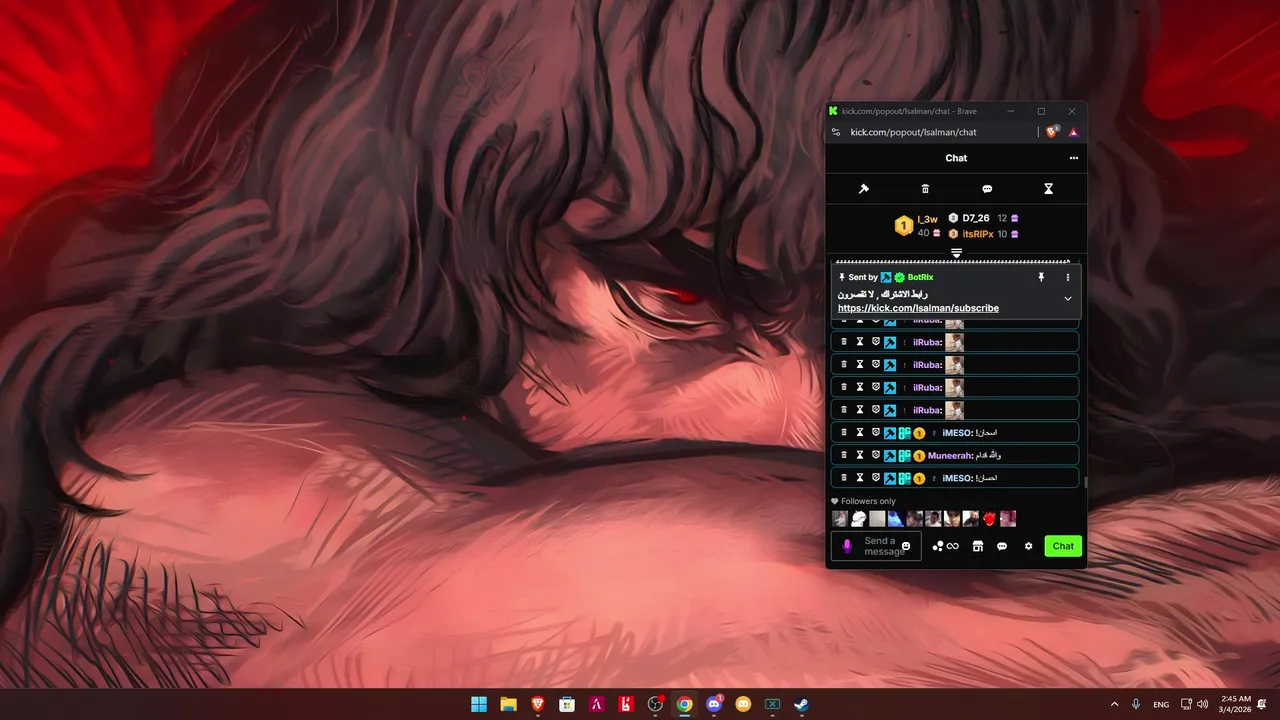Open Discord from taskbar
Image resolution: width=1280 pixels, height=720 pixels.
(714, 704)
